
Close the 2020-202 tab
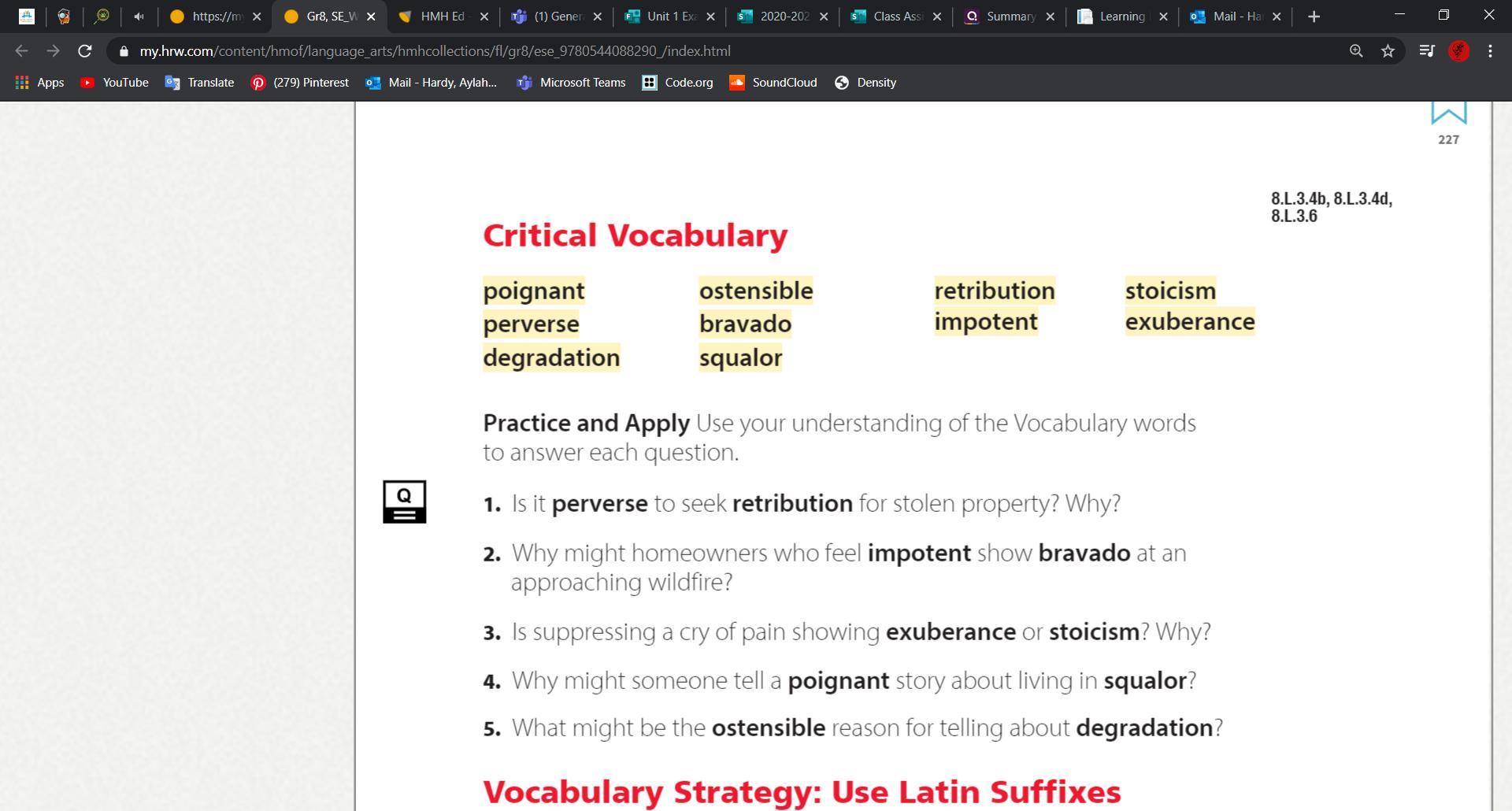[x=824, y=17]
